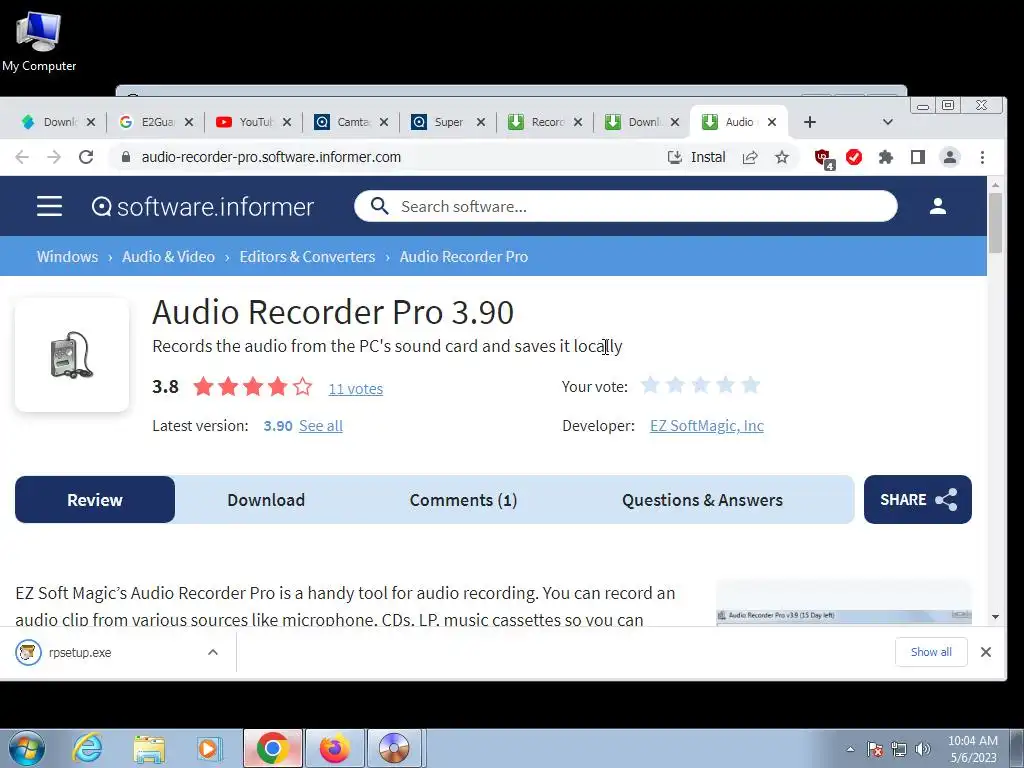
Task: Open the Download section tab
Action: (x=266, y=500)
